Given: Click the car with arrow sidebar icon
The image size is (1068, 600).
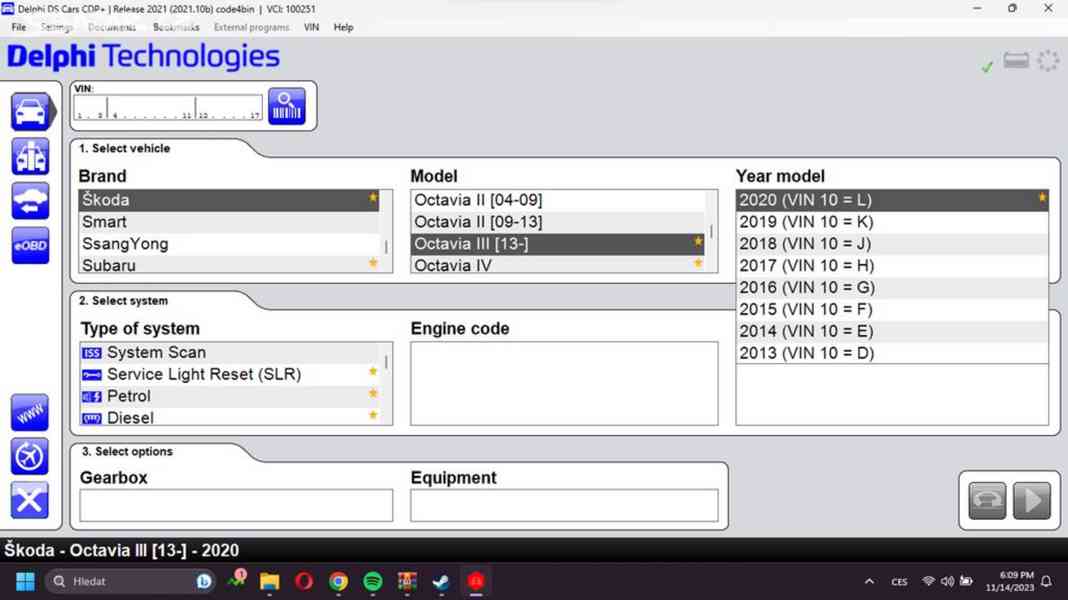Looking at the screenshot, I should click(29, 201).
